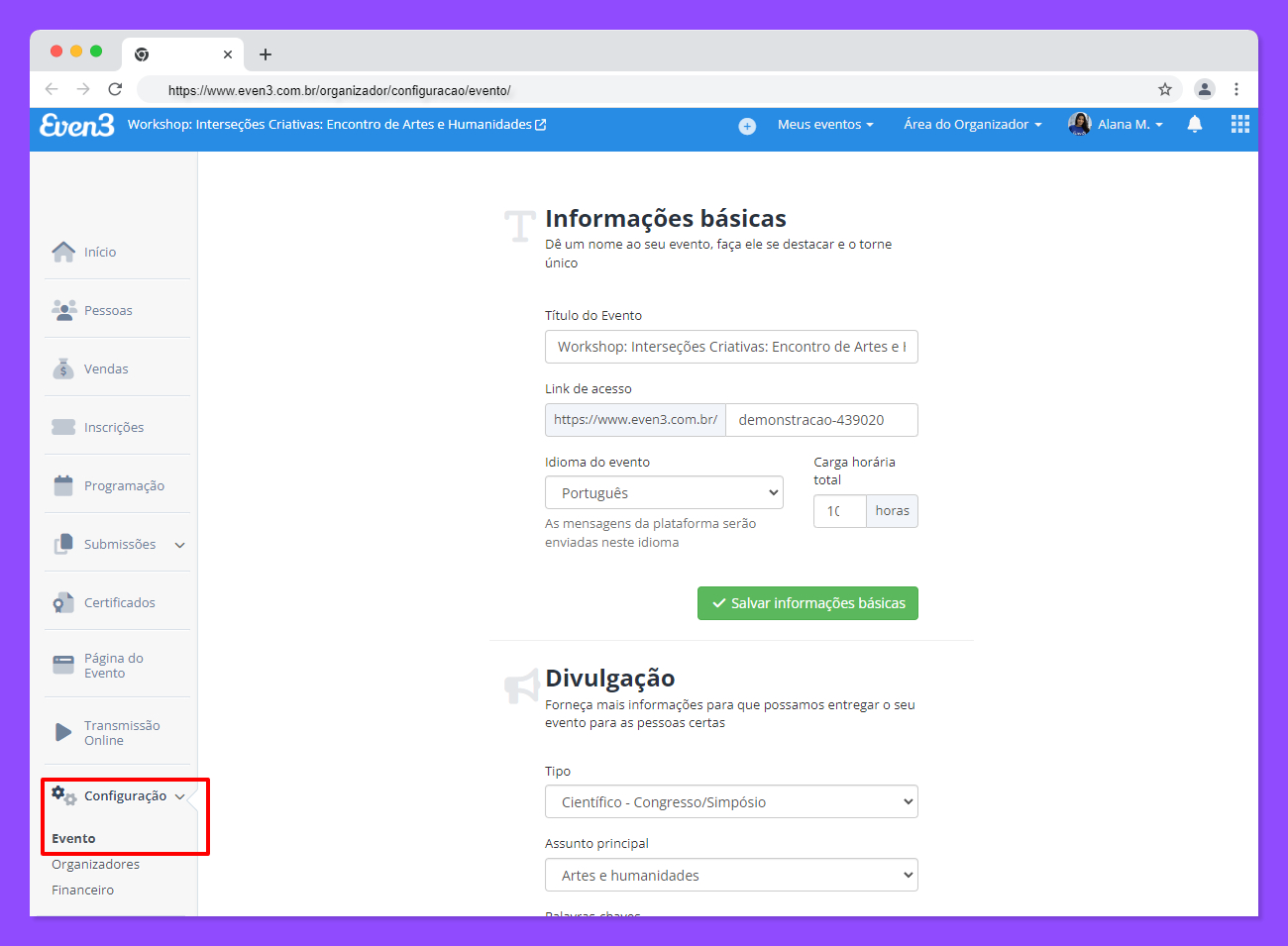Click the Pessoas people icon
The height and width of the screenshot is (946, 1288).
click(64, 310)
